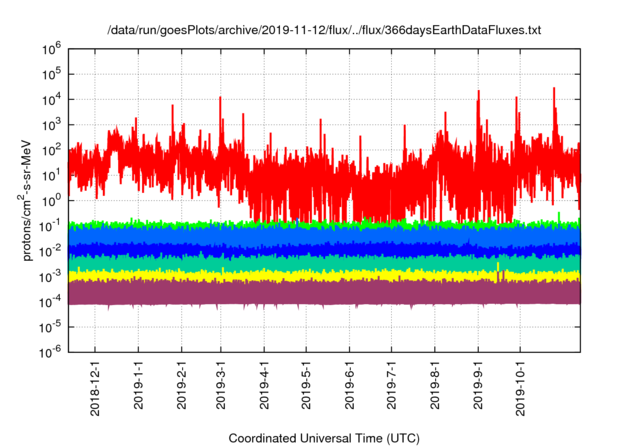The width and height of the screenshot is (640, 448).
Task: Click the 2019-3-1 date label
Action: tap(220, 385)
